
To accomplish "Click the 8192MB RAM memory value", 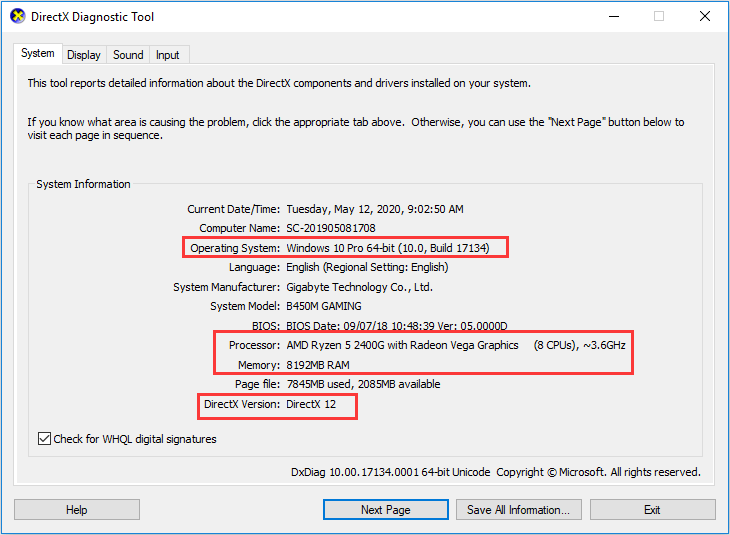I will [x=318, y=365].
